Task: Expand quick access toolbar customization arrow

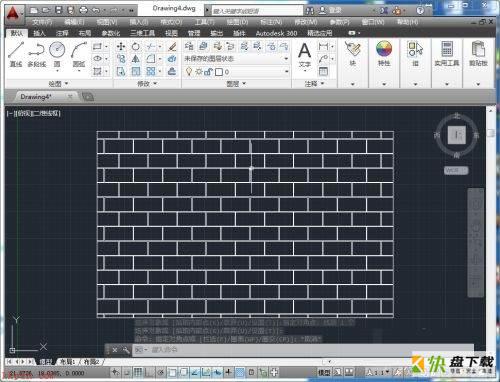Action: 131,11
